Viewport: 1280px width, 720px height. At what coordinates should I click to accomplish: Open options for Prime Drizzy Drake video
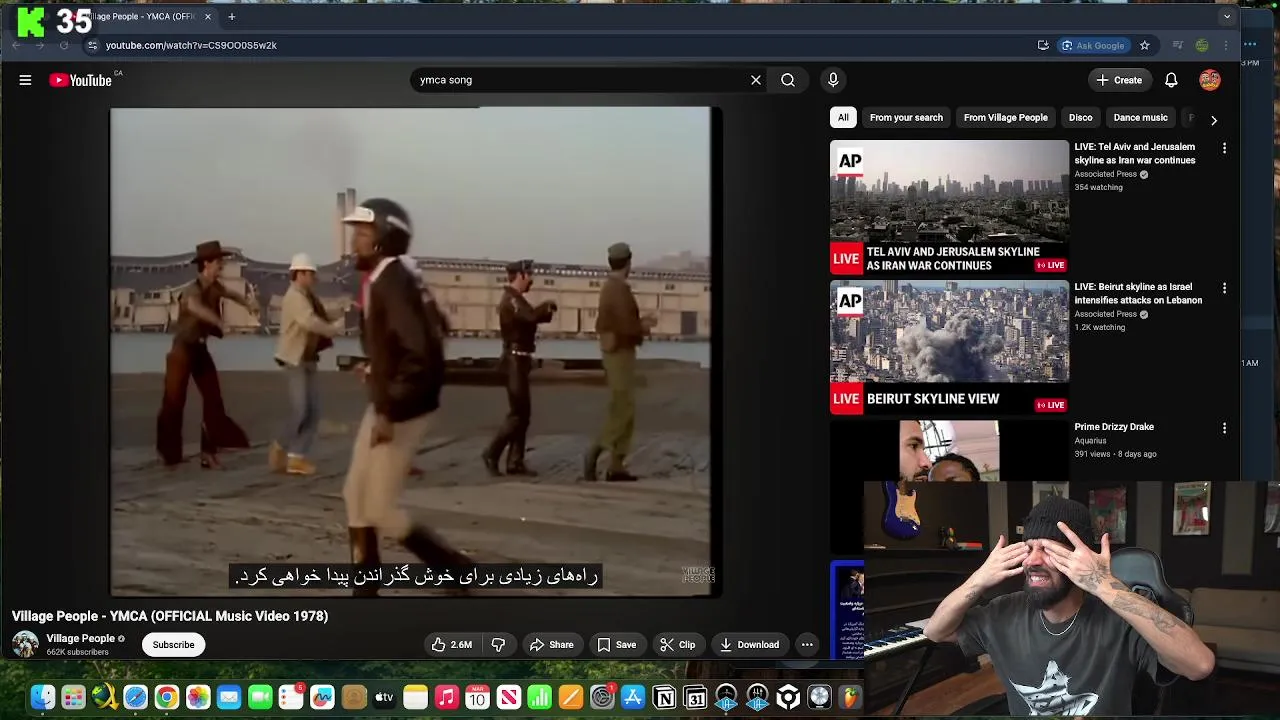[1224, 428]
